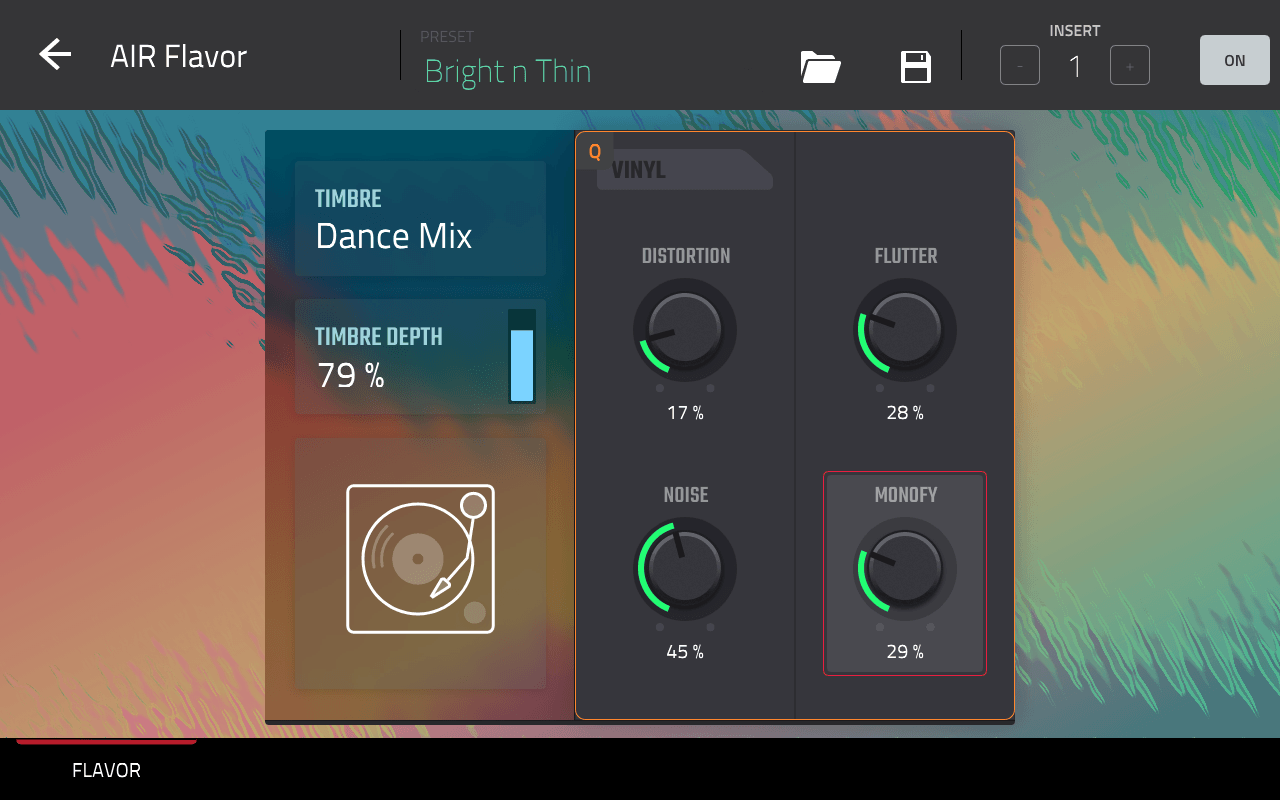This screenshot has width=1280, height=800.
Task: Click the turntable vinyl illustration
Action: (x=420, y=560)
